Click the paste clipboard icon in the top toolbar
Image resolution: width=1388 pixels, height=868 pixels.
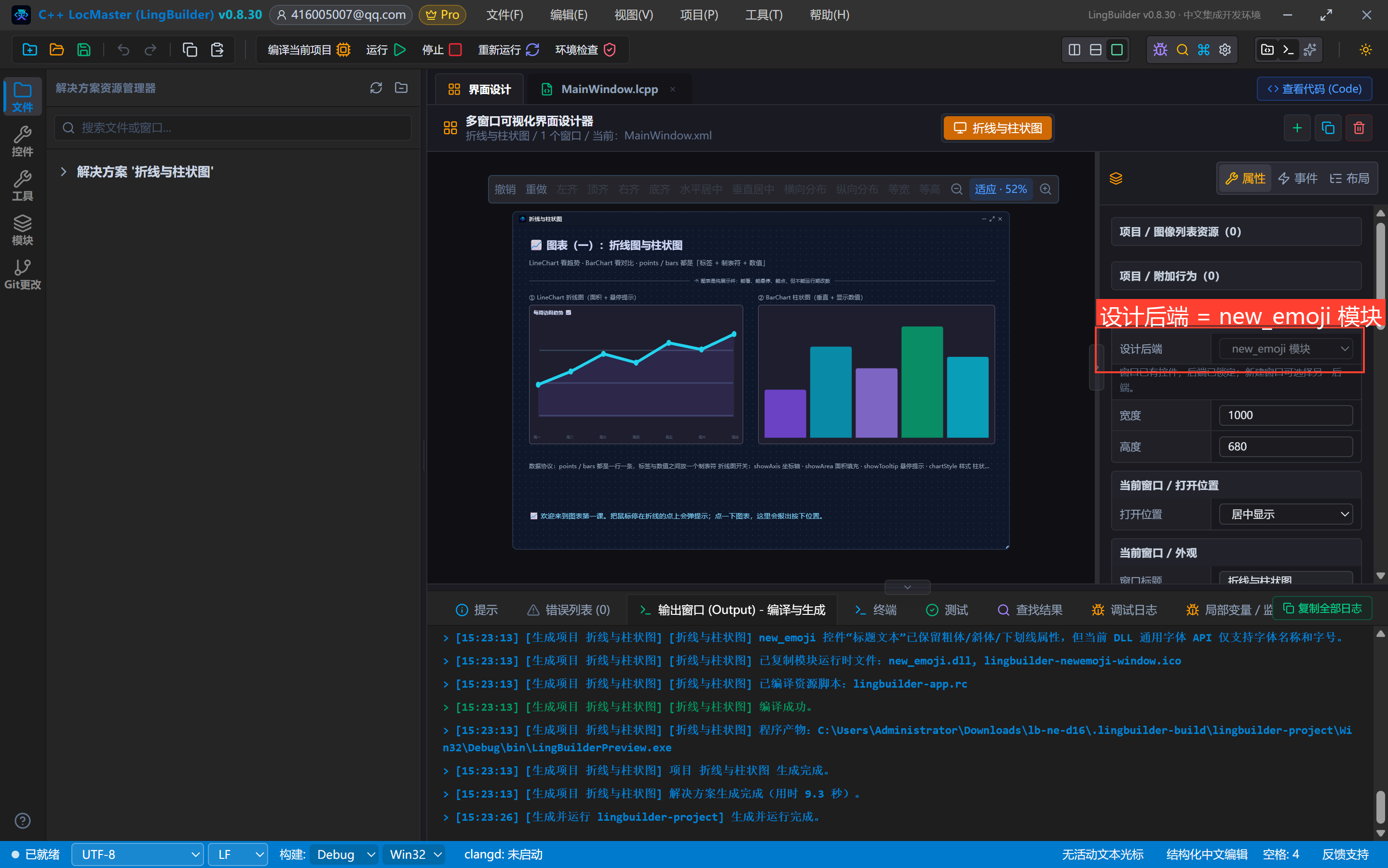217,50
